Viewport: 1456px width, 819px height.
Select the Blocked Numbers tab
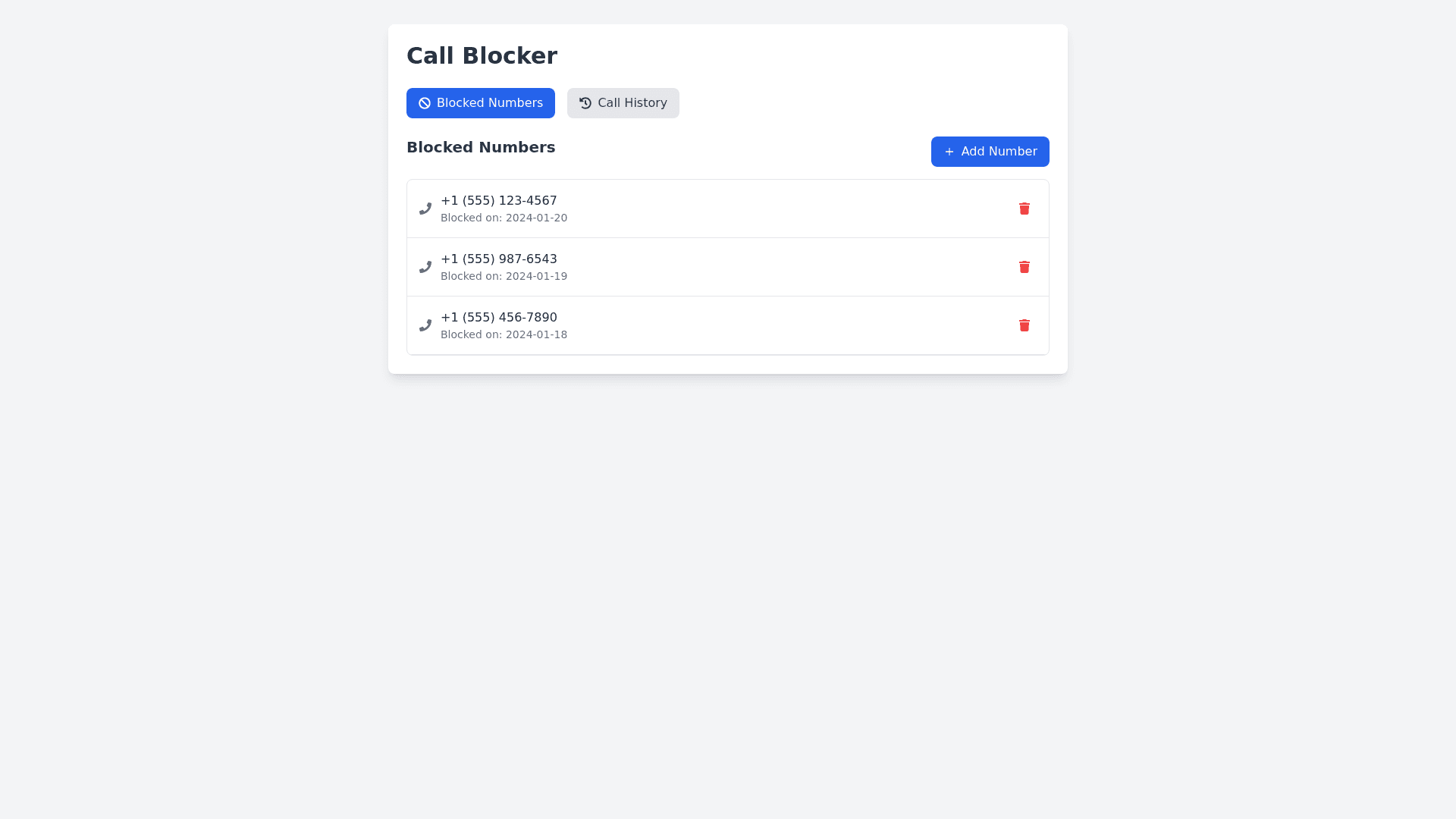click(x=481, y=103)
